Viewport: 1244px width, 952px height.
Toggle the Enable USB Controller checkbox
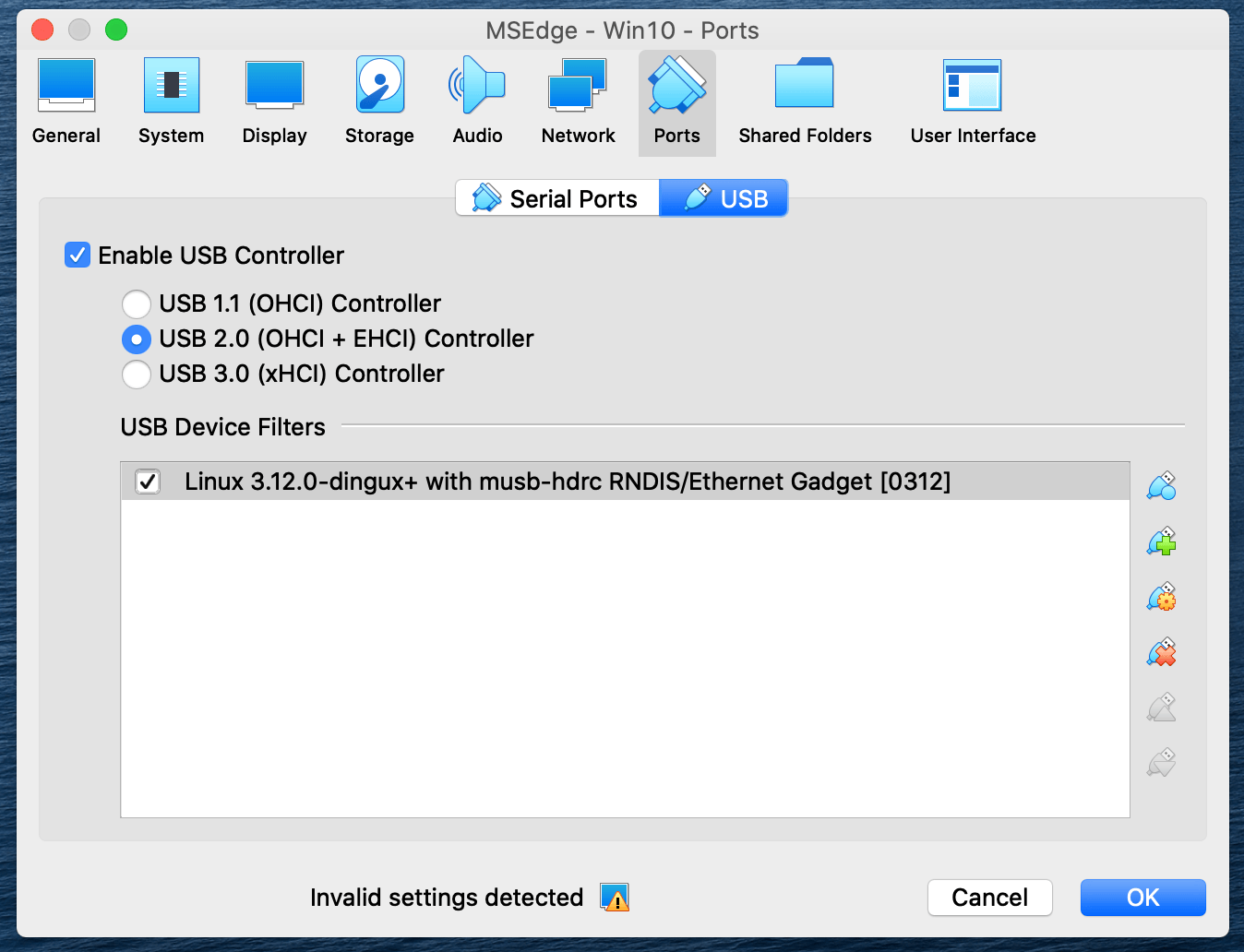click(78, 256)
